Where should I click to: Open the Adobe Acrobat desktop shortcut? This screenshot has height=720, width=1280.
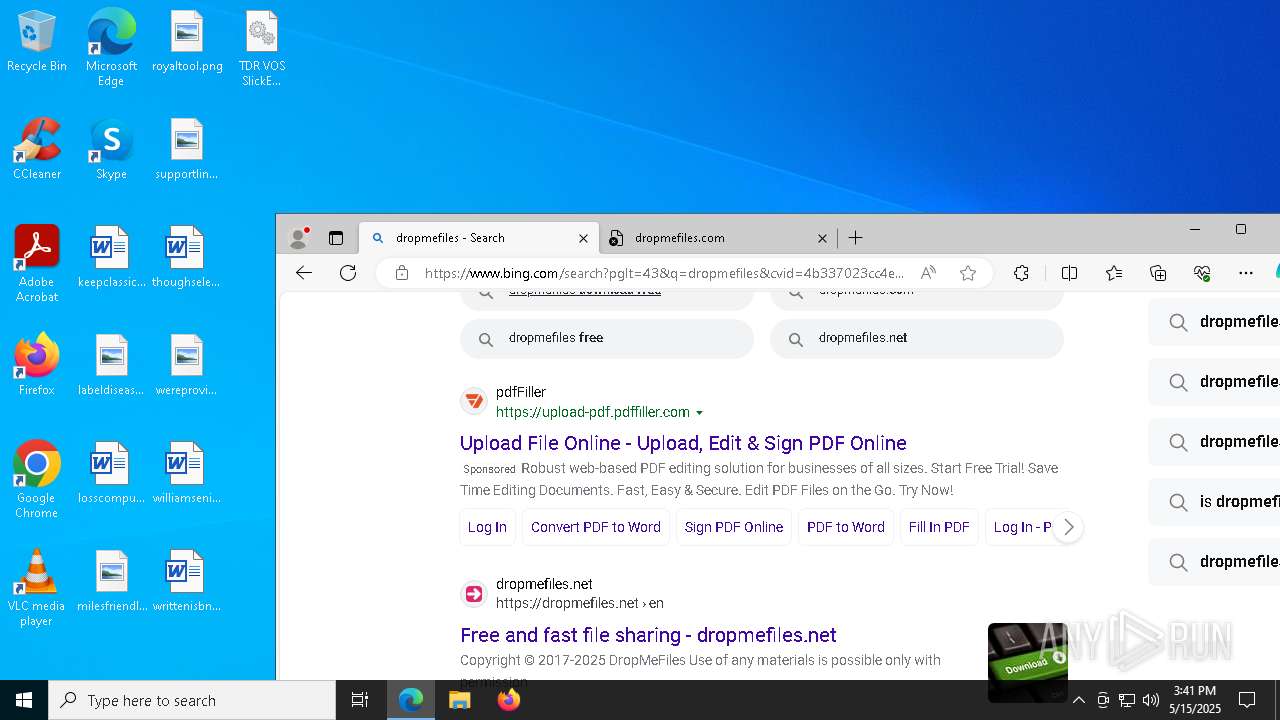point(37,264)
